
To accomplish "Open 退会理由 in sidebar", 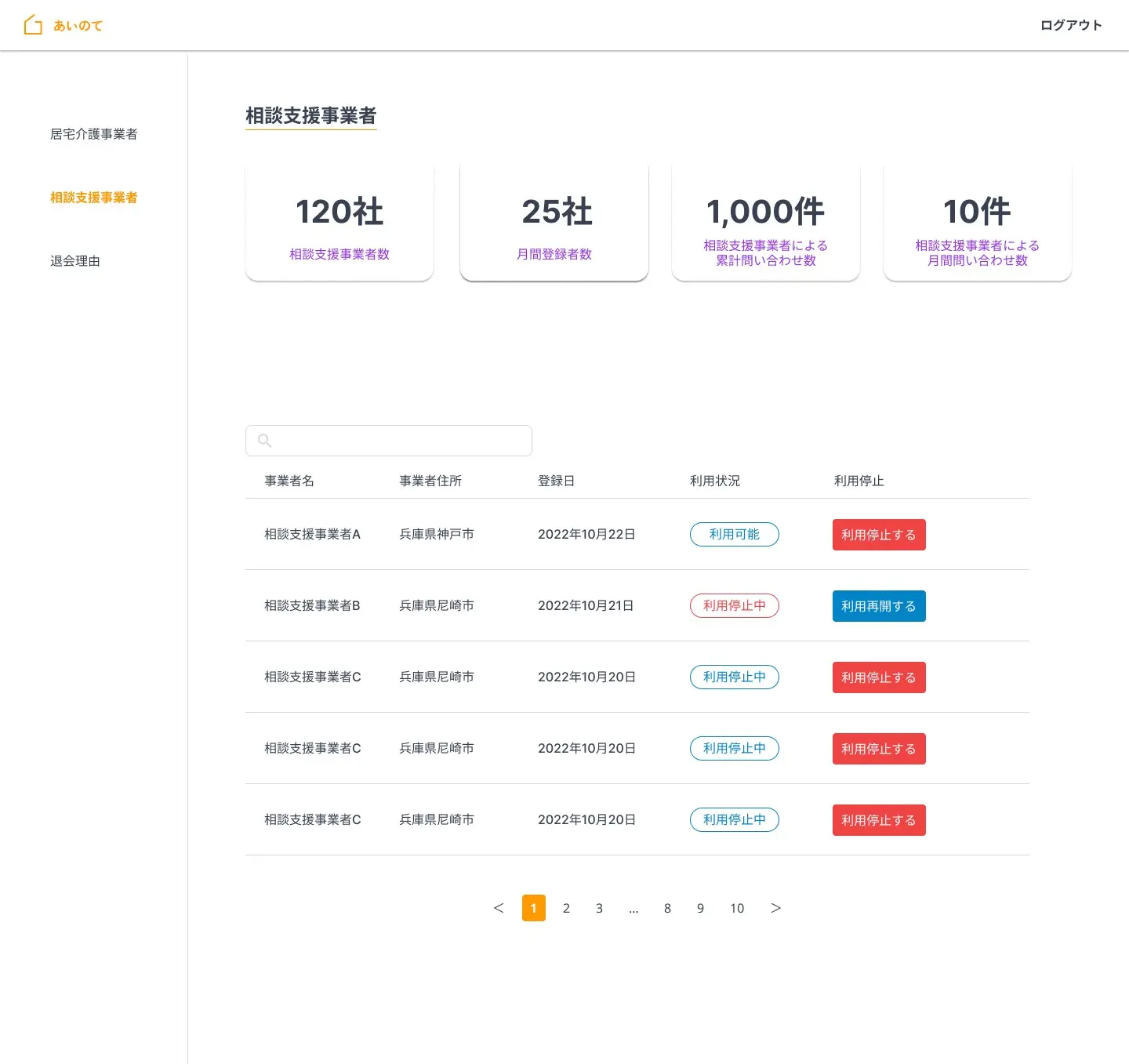I will [75, 261].
